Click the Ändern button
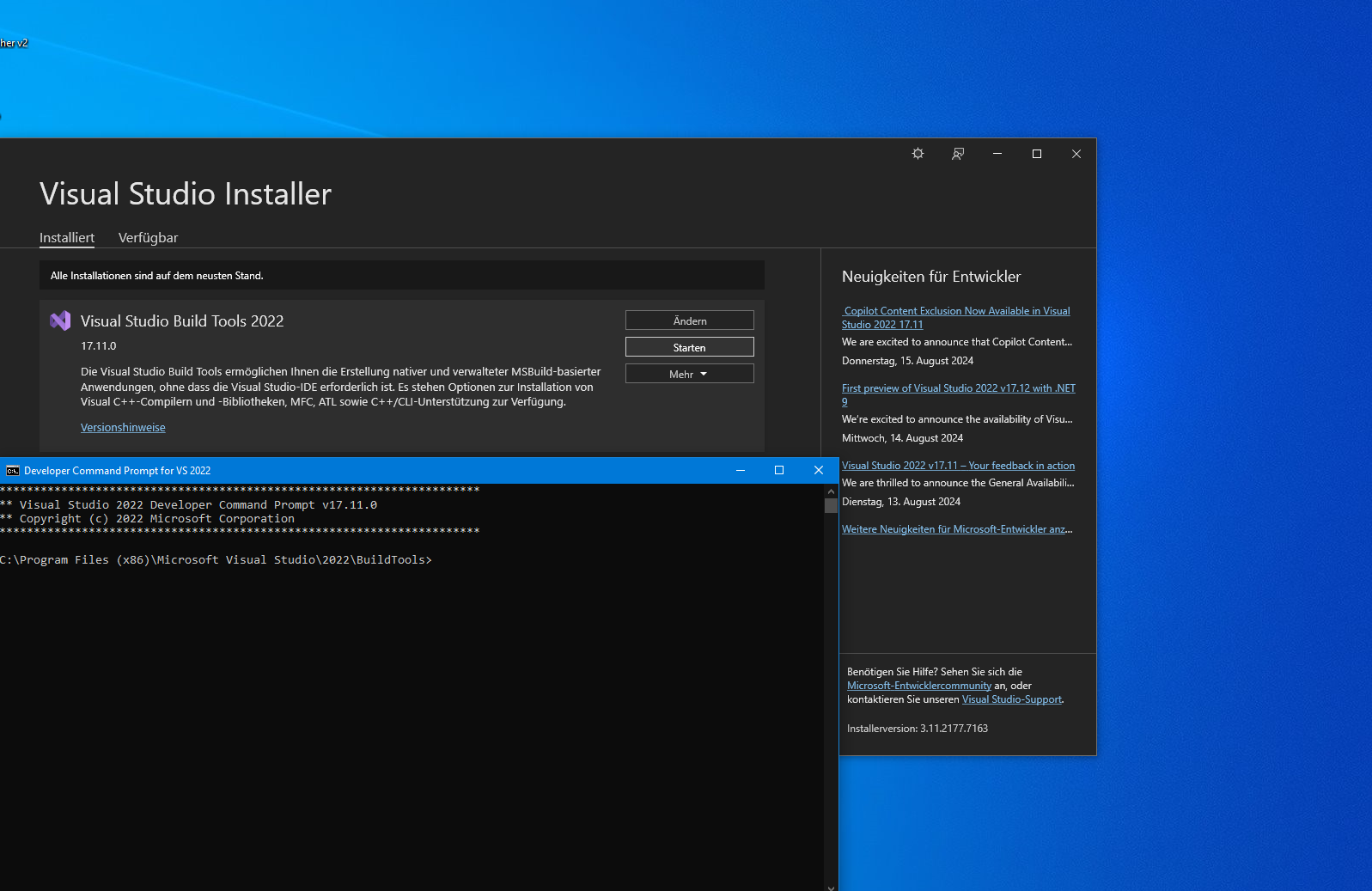The width and height of the screenshot is (1372, 891). [x=690, y=320]
